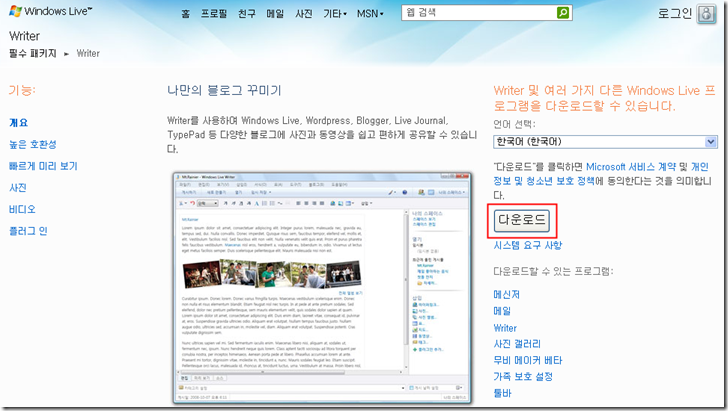Click the 메신저 program link
This screenshot has width=728, height=411.
tap(506, 294)
